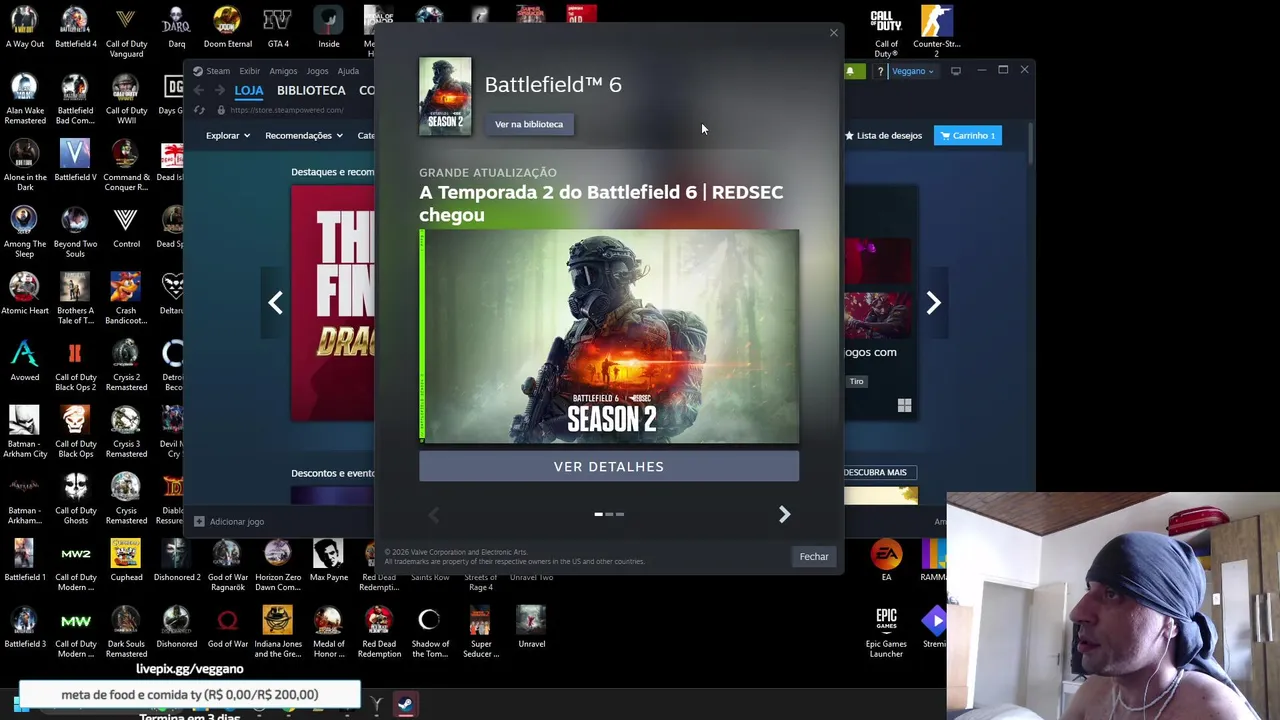This screenshot has height=720, width=1280.
Task: Open Avowed desktop shortcut
Action: tap(24, 361)
